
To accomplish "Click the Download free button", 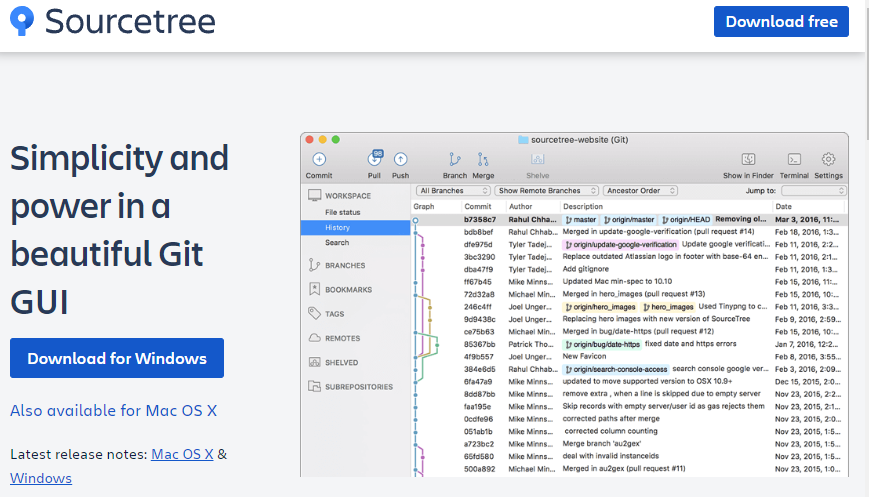I will tap(781, 22).
